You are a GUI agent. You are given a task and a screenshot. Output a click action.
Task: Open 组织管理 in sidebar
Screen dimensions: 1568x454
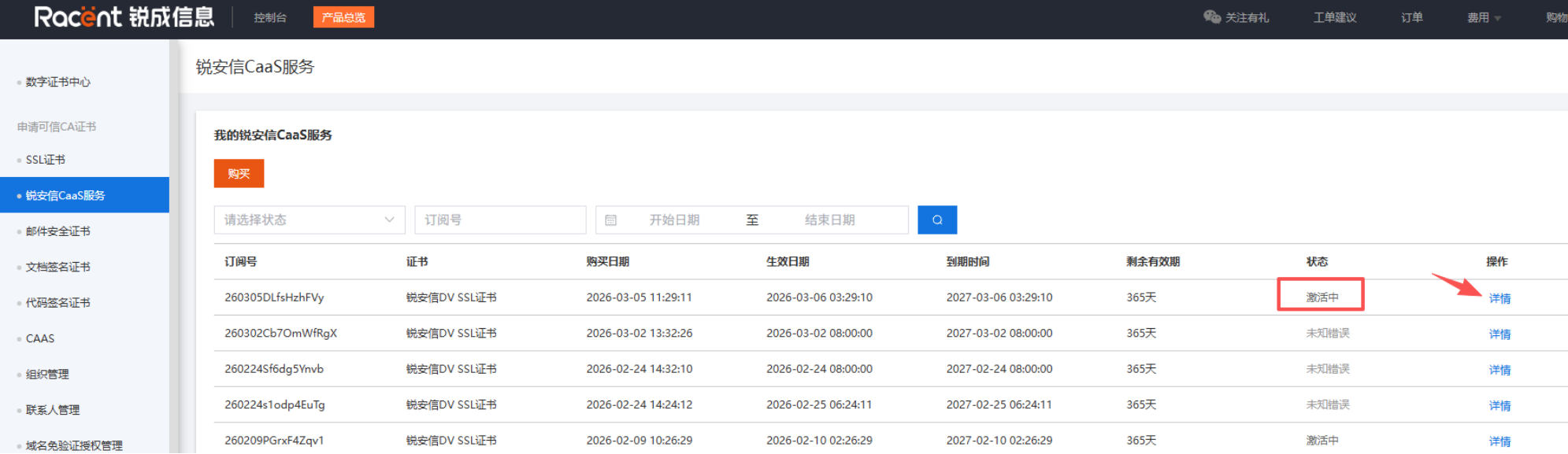(47, 374)
